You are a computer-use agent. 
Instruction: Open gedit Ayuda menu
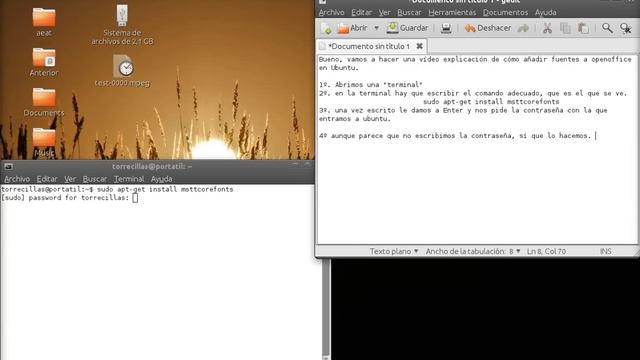tap(545, 13)
